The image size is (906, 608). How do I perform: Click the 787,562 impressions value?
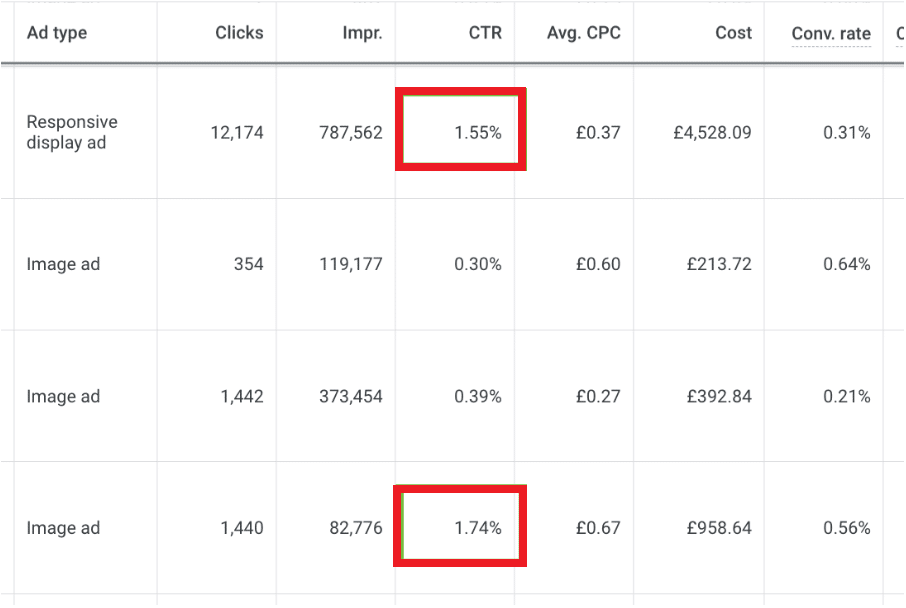(x=351, y=133)
